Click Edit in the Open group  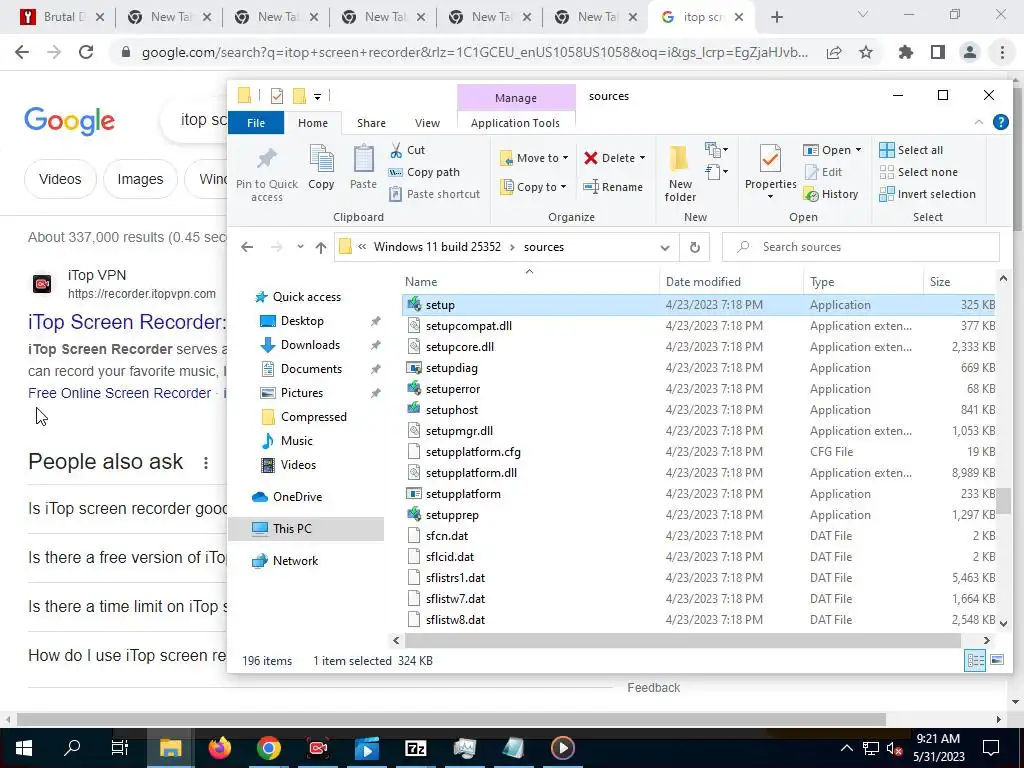click(824, 172)
